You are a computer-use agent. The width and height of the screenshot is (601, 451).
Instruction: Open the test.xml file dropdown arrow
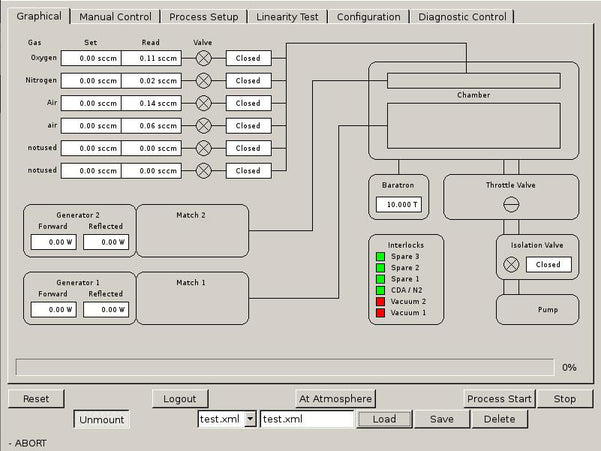click(x=250, y=419)
